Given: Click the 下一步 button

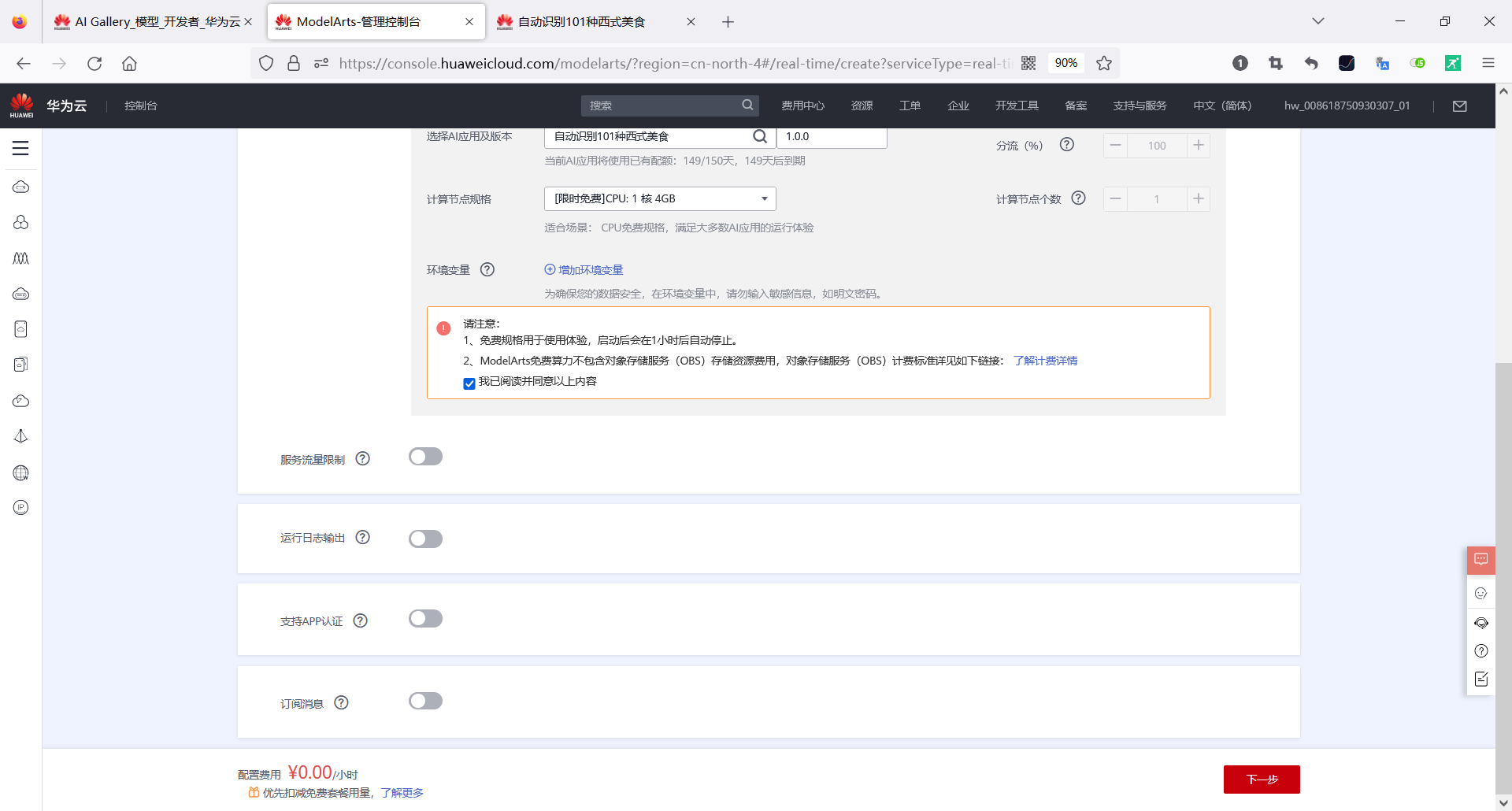Looking at the screenshot, I should 1261,779.
